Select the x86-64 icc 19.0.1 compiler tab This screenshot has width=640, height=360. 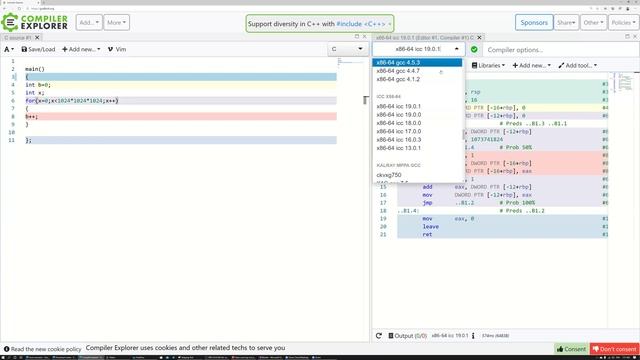424,38
